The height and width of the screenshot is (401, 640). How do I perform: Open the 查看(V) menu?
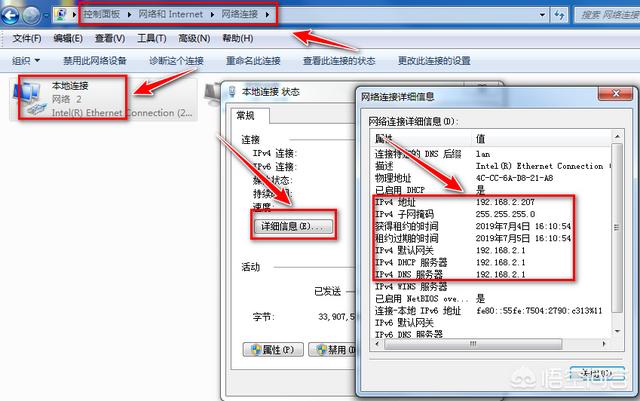coord(110,38)
